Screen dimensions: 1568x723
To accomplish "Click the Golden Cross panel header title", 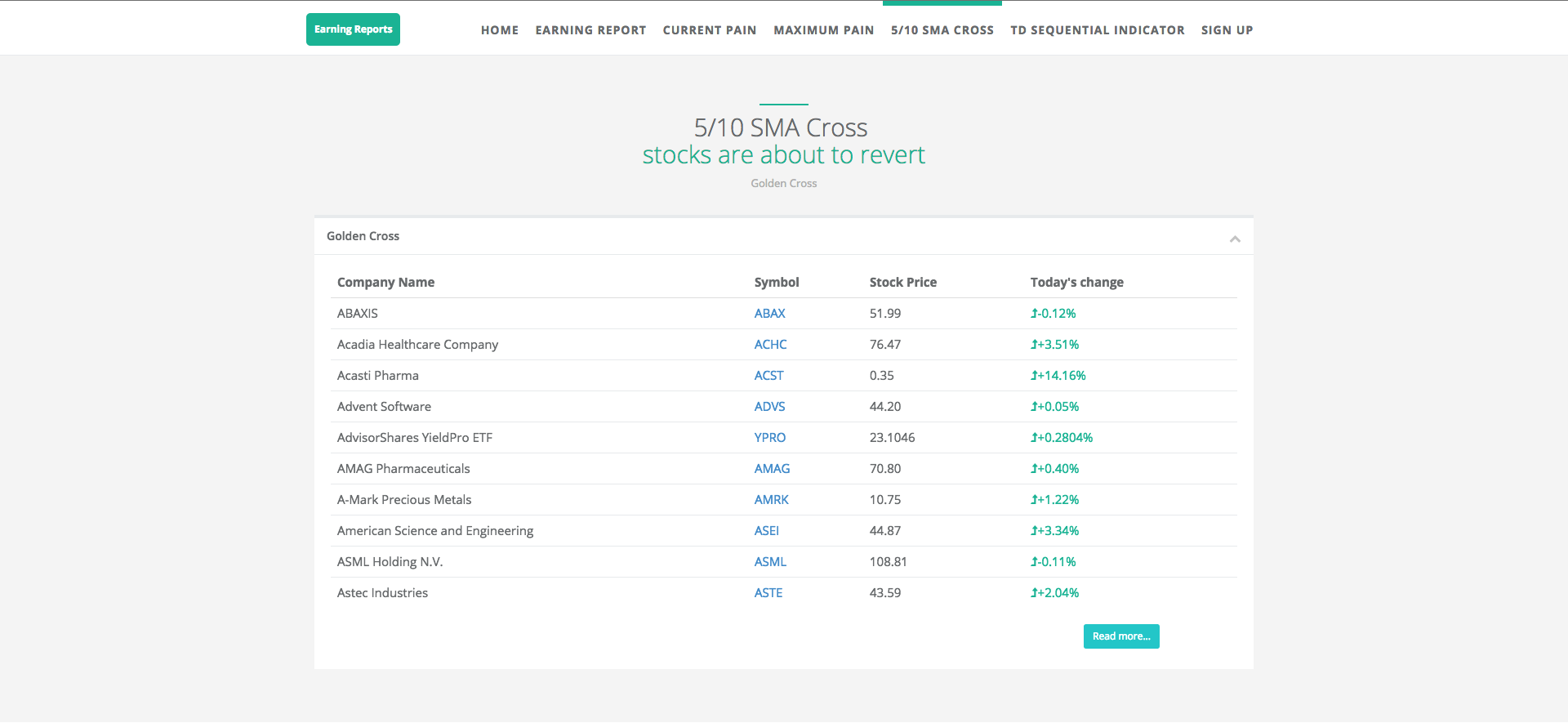I will [363, 236].
